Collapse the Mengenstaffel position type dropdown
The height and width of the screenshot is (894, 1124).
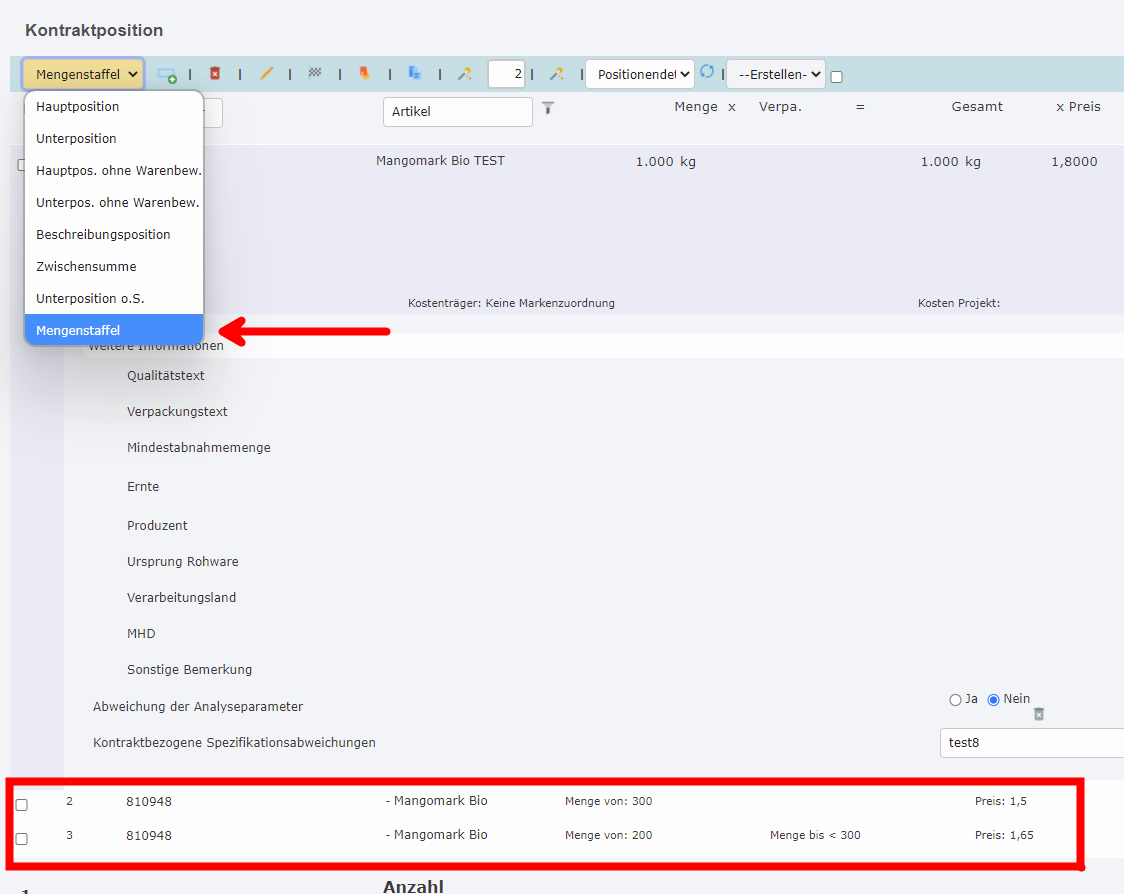pyautogui.click(x=84, y=74)
